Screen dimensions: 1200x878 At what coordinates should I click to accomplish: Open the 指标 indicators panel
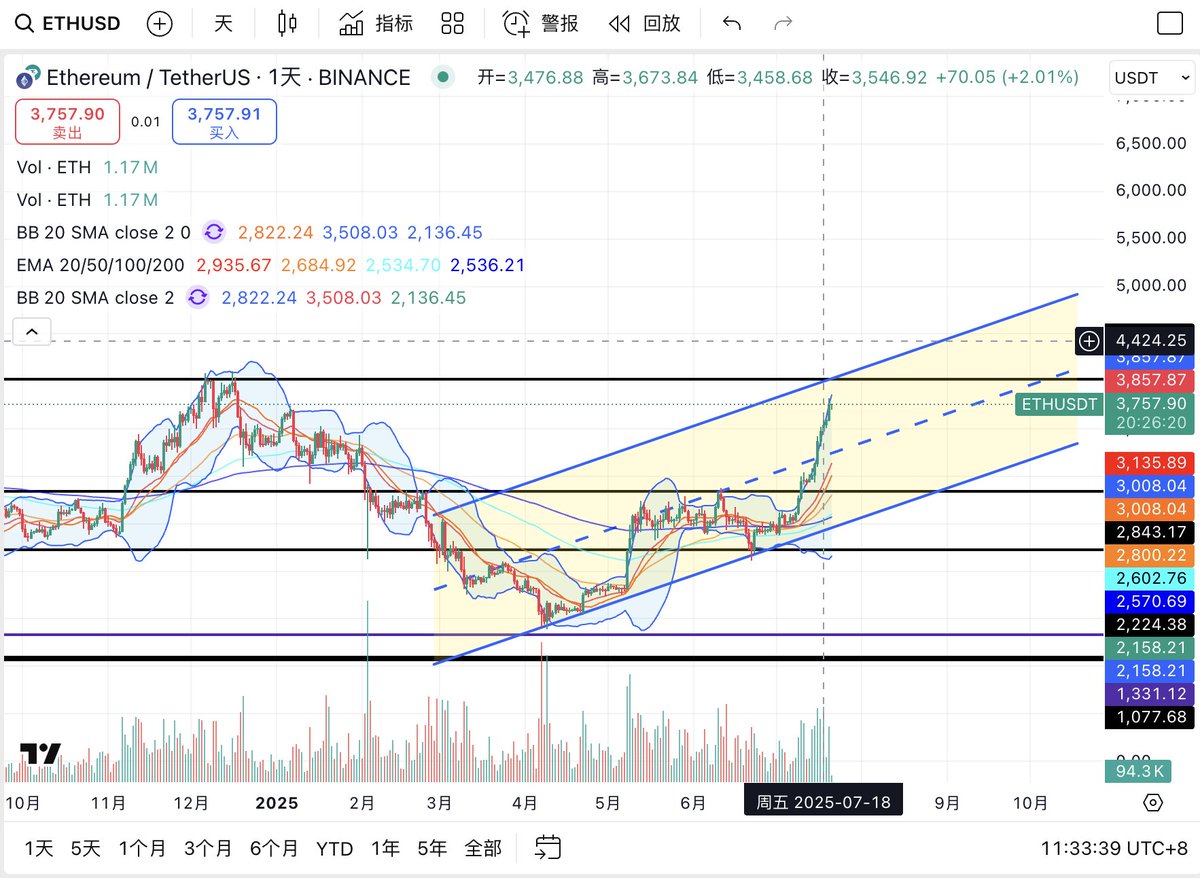[375, 24]
